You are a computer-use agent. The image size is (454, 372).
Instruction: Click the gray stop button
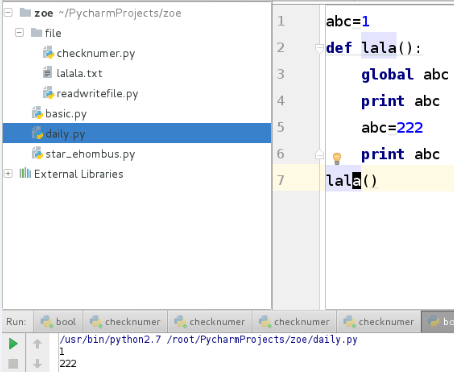tap(13, 364)
